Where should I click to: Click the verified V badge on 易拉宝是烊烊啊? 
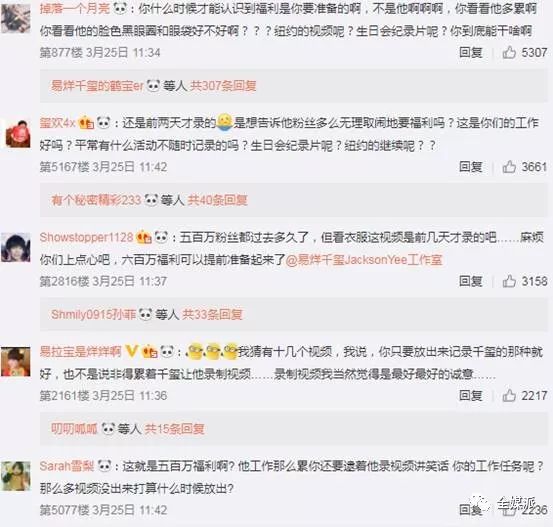coord(132,351)
